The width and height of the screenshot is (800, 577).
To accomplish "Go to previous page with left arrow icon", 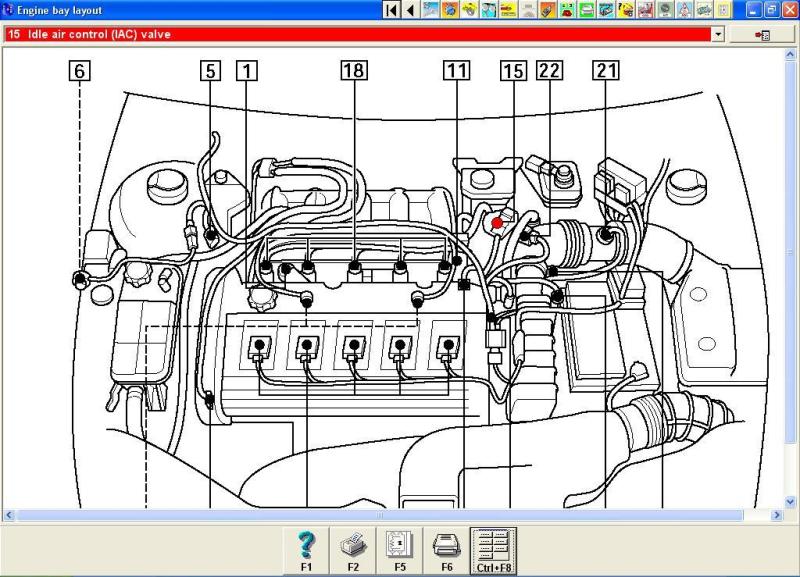I will (x=410, y=10).
